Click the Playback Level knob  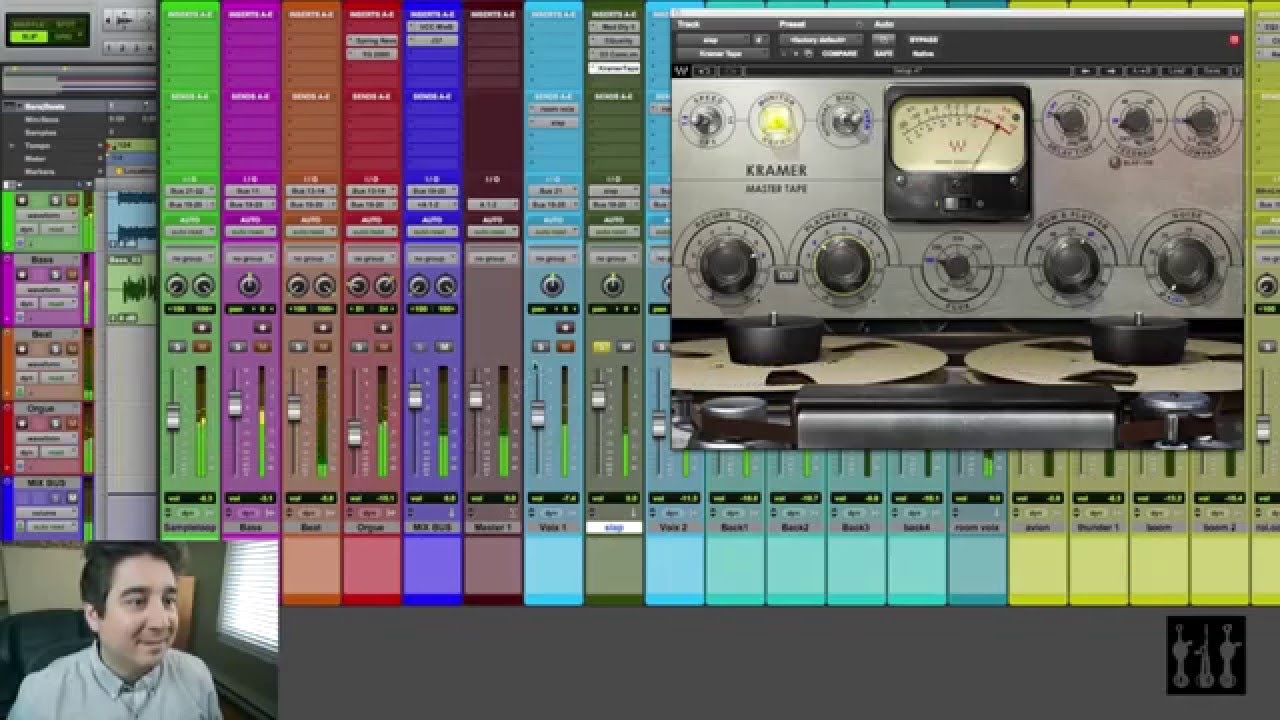pos(842,264)
